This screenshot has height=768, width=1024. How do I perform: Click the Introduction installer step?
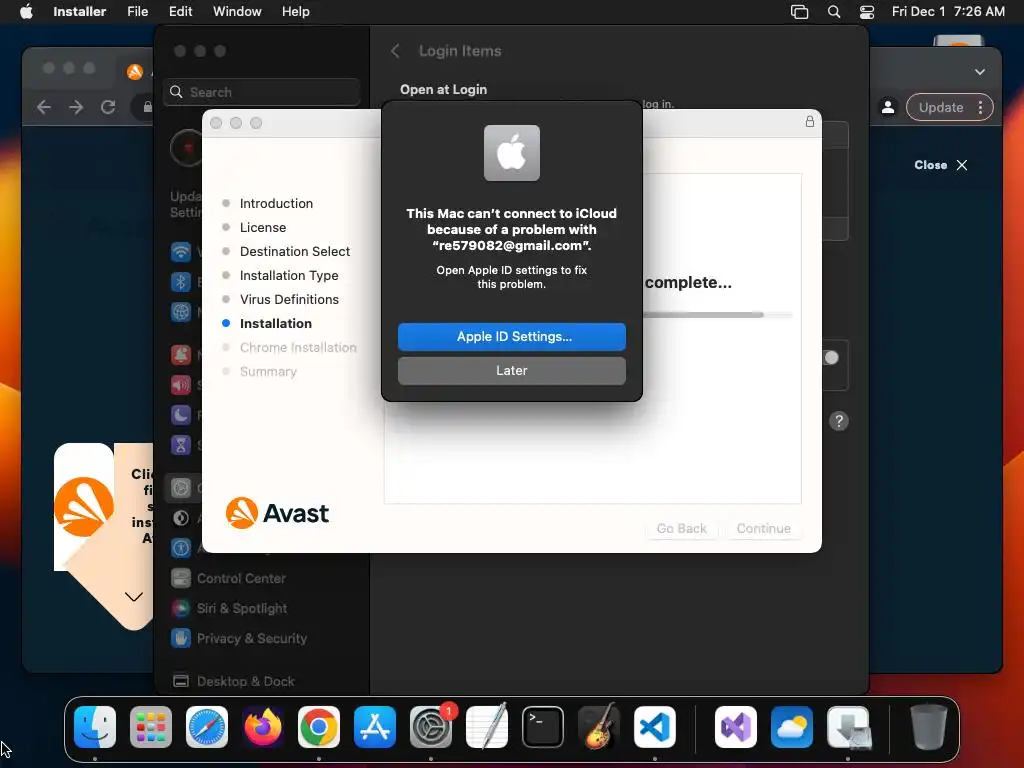pos(276,203)
